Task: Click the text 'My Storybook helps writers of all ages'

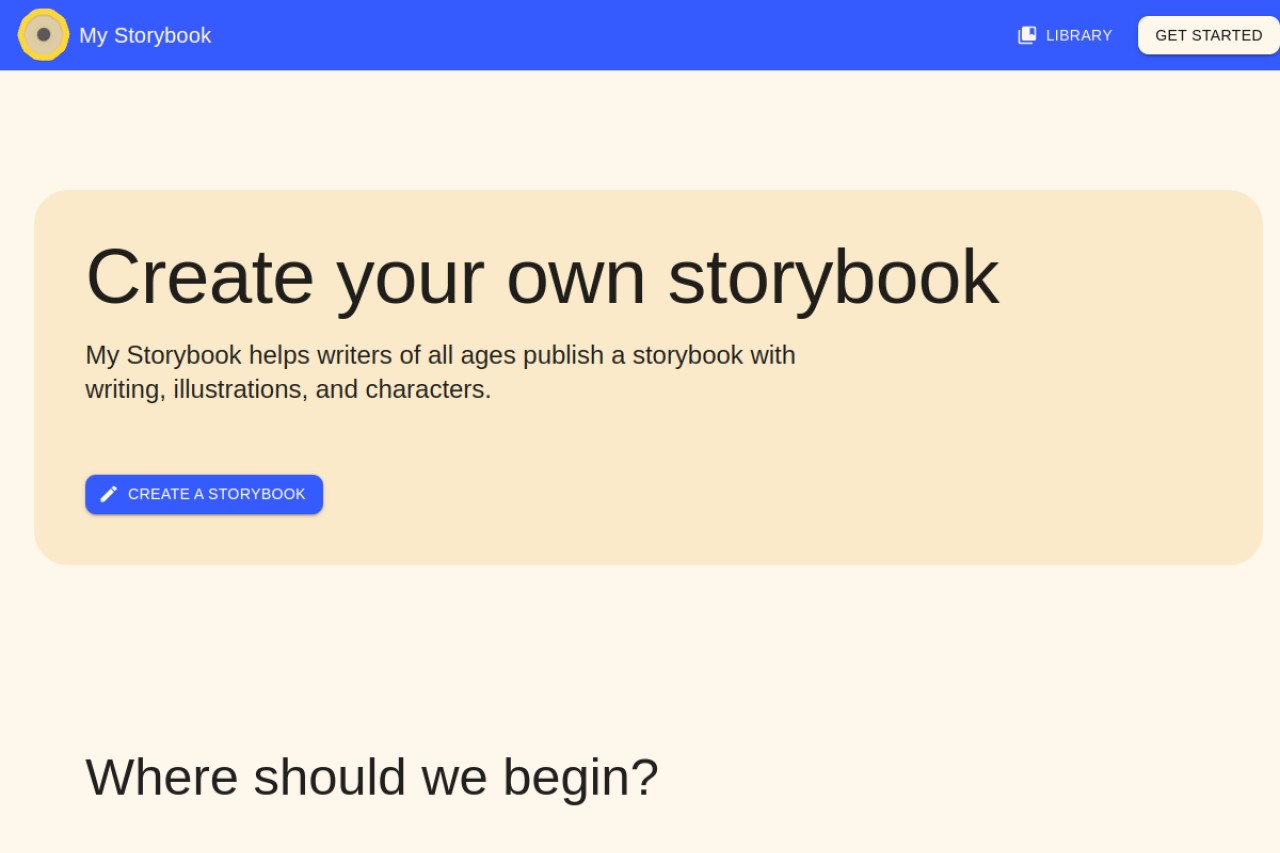Action: pyautogui.click(x=301, y=355)
